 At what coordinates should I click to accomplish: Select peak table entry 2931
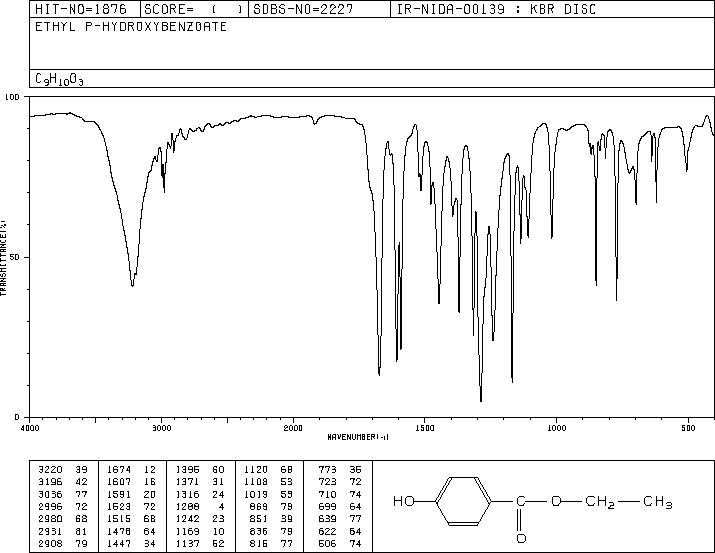coord(50,531)
